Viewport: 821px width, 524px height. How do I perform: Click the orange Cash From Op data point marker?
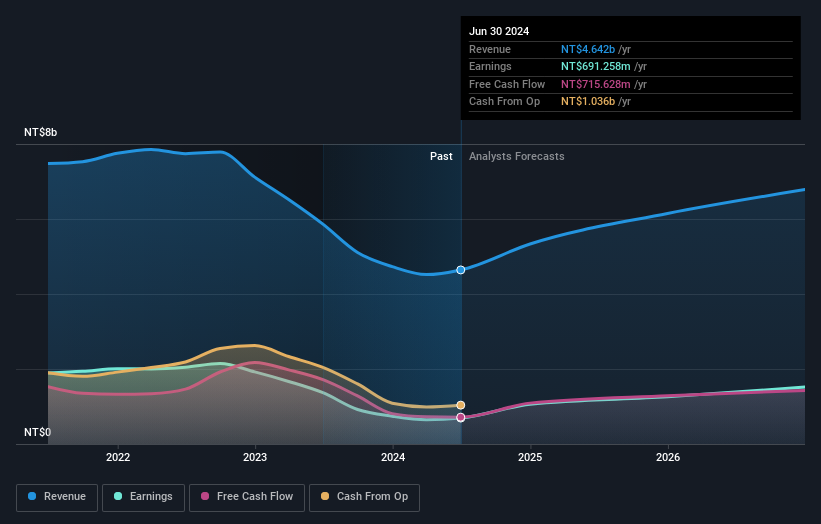(461, 405)
